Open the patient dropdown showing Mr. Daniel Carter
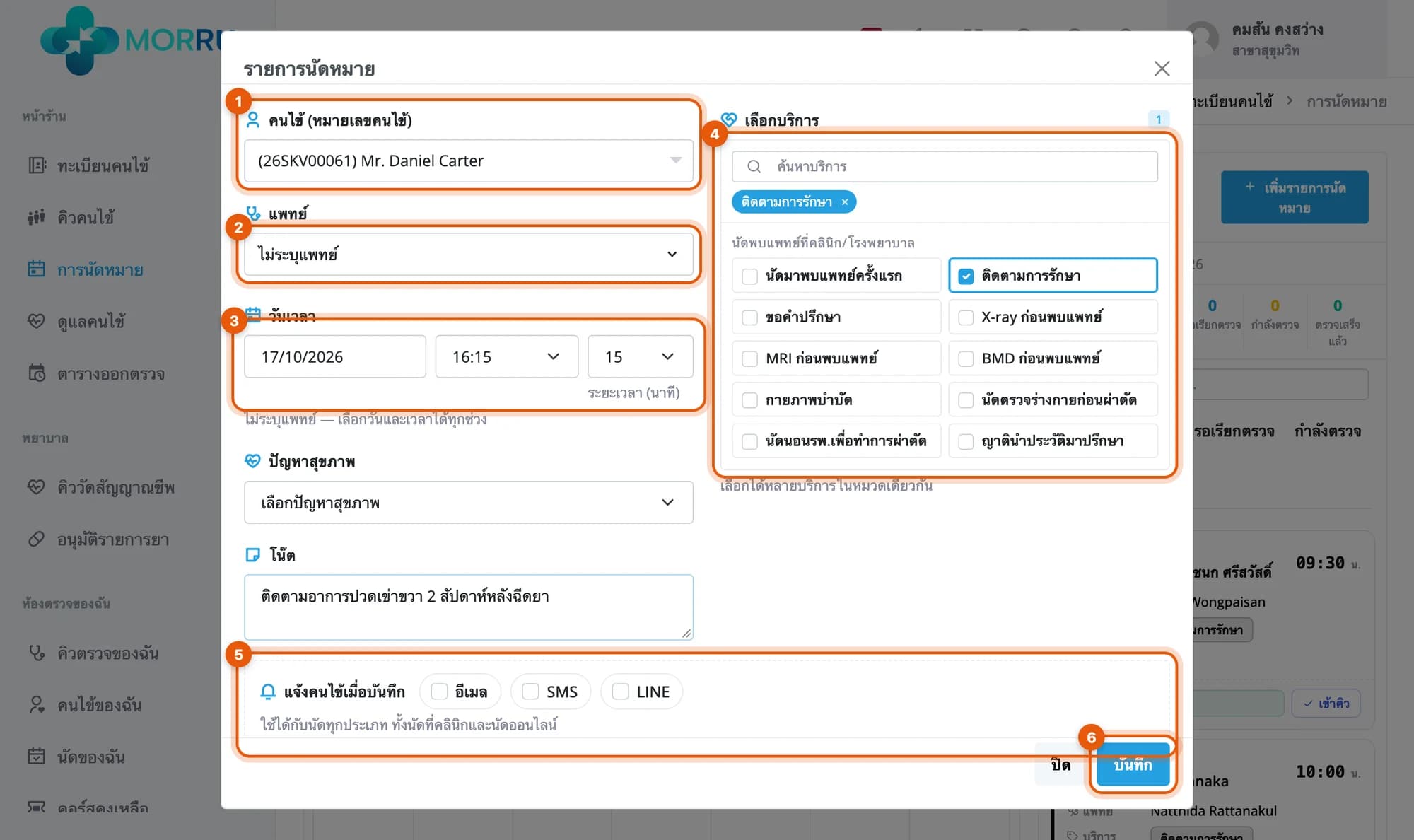The height and width of the screenshot is (840, 1414). pos(469,161)
